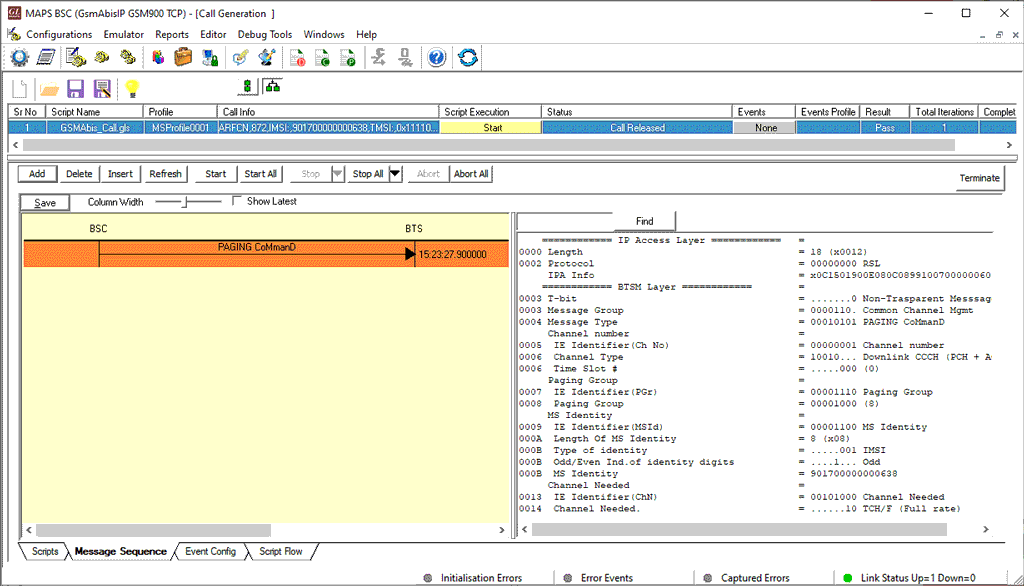
Task: Expand the Stop All dropdown arrow
Action: 395,174
